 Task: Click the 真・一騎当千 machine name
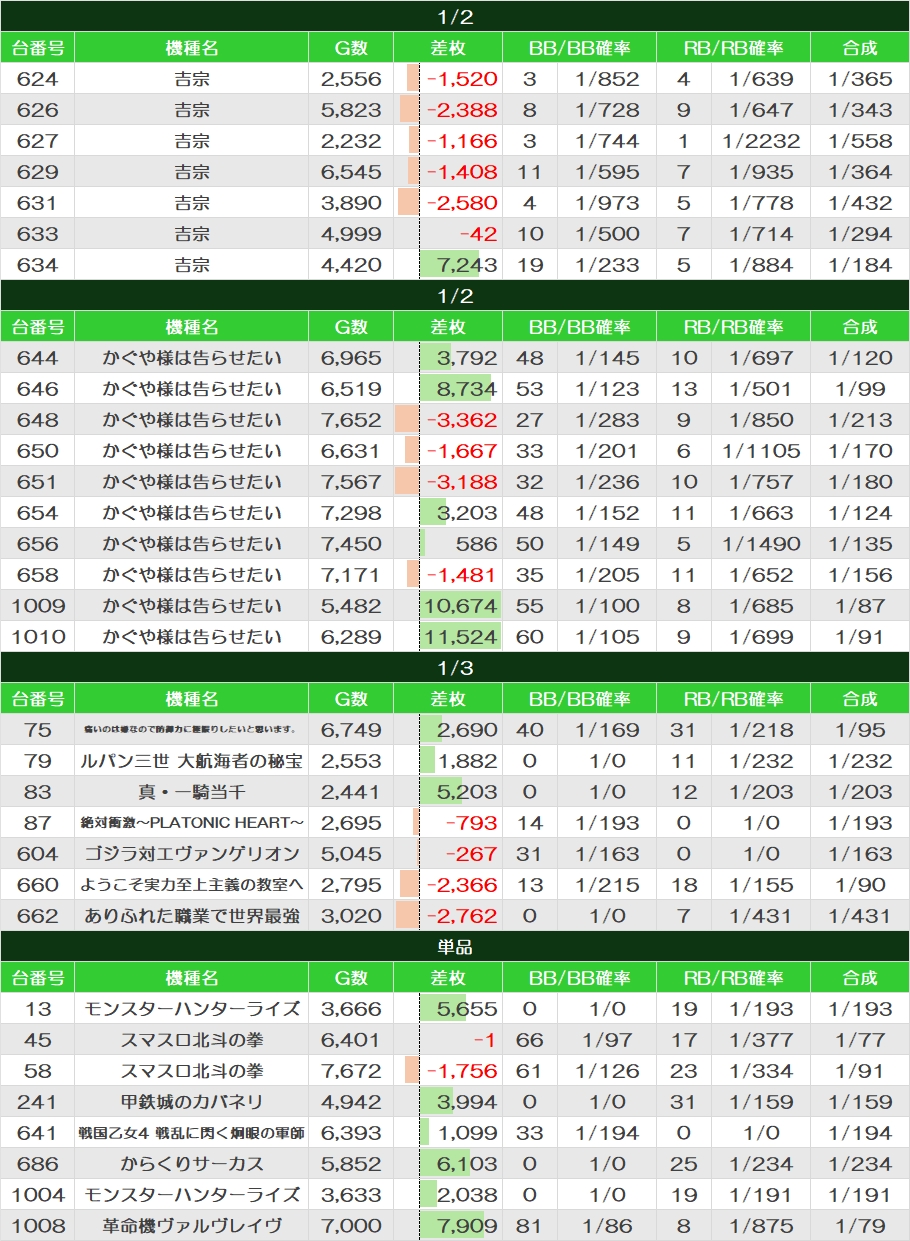(x=192, y=792)
